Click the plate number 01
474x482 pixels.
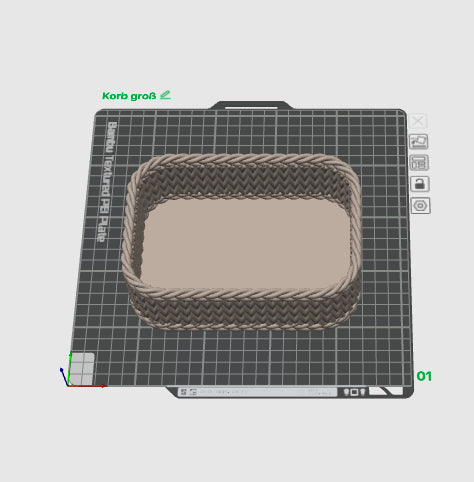424,376
